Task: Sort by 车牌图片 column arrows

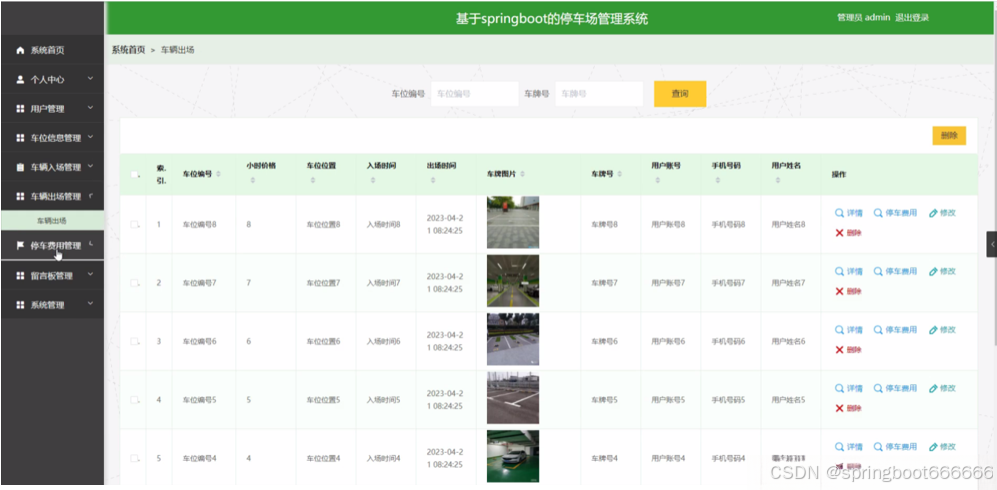Action: [x=523, y=174]
